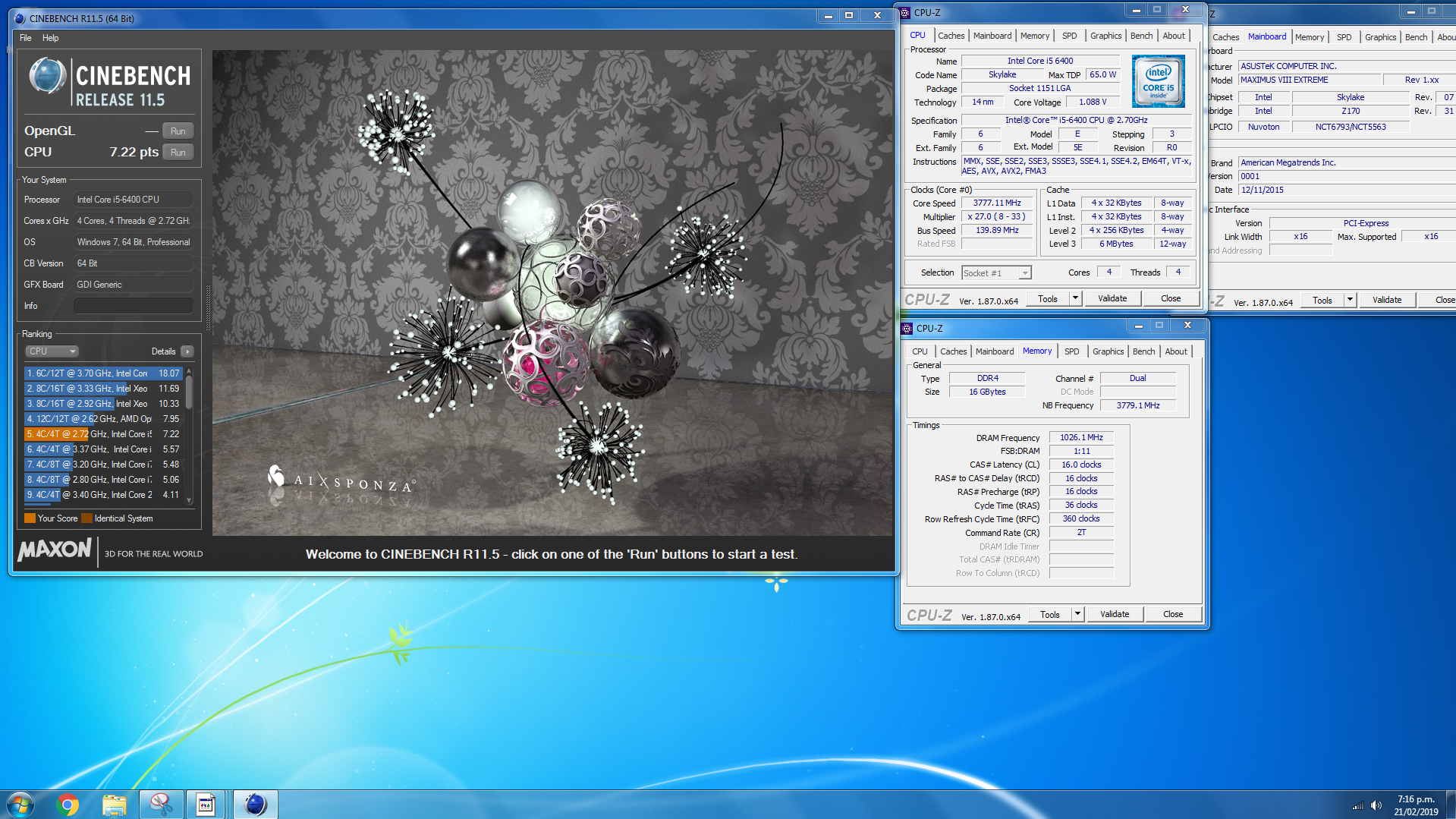The width and height of the screenshot is (1456, 819).
Task: Click the MAXON logo
Action: click(x=55, y=550)
